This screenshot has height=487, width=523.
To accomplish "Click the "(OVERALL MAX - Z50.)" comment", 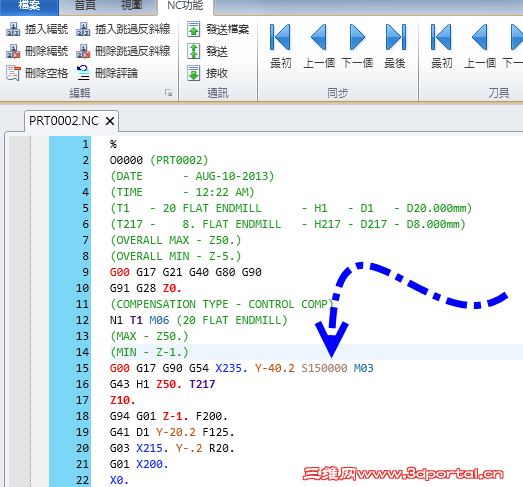I will click(176, 240).
